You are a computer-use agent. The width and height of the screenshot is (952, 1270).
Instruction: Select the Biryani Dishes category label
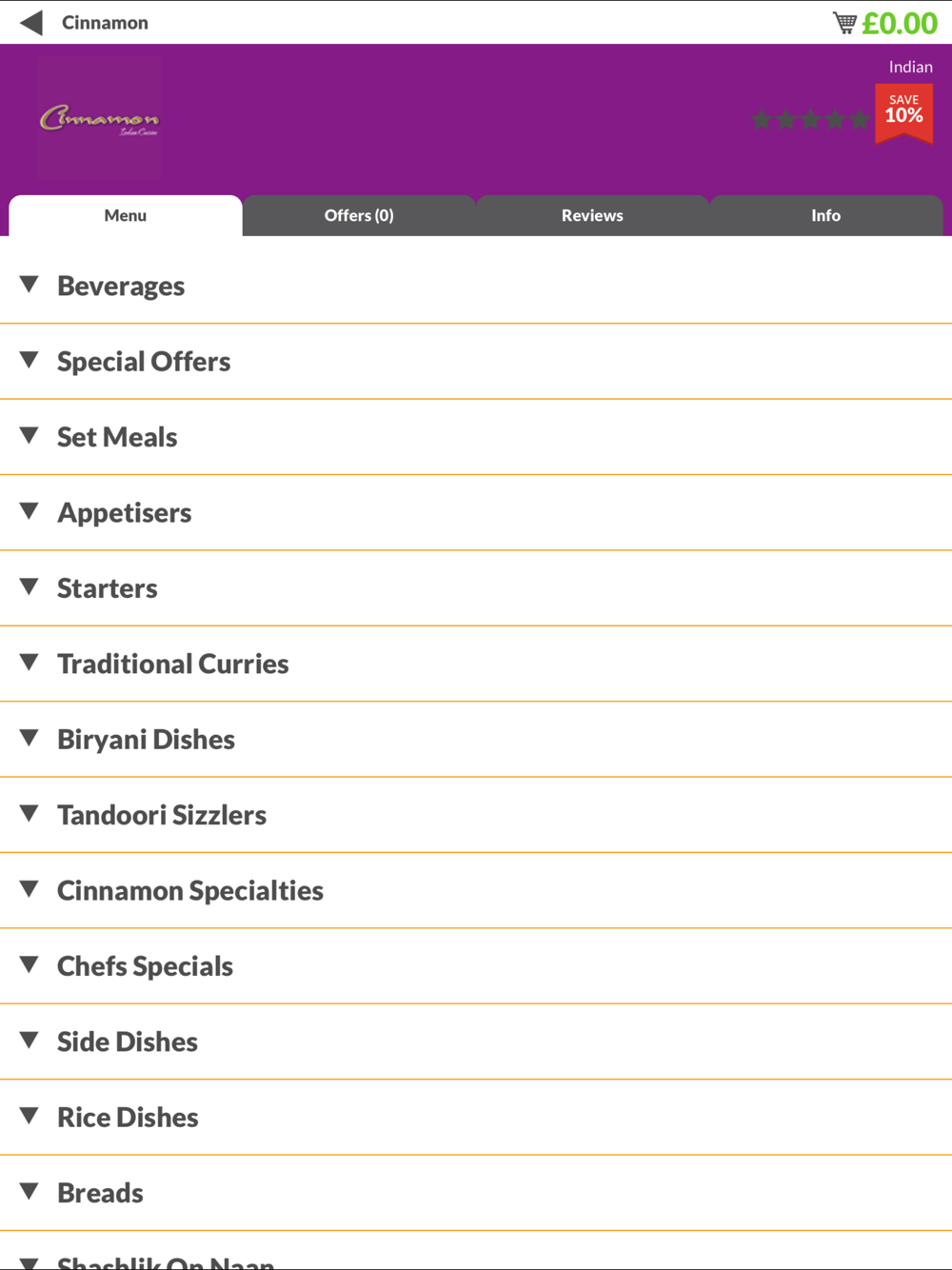click(x=146, y=740)
